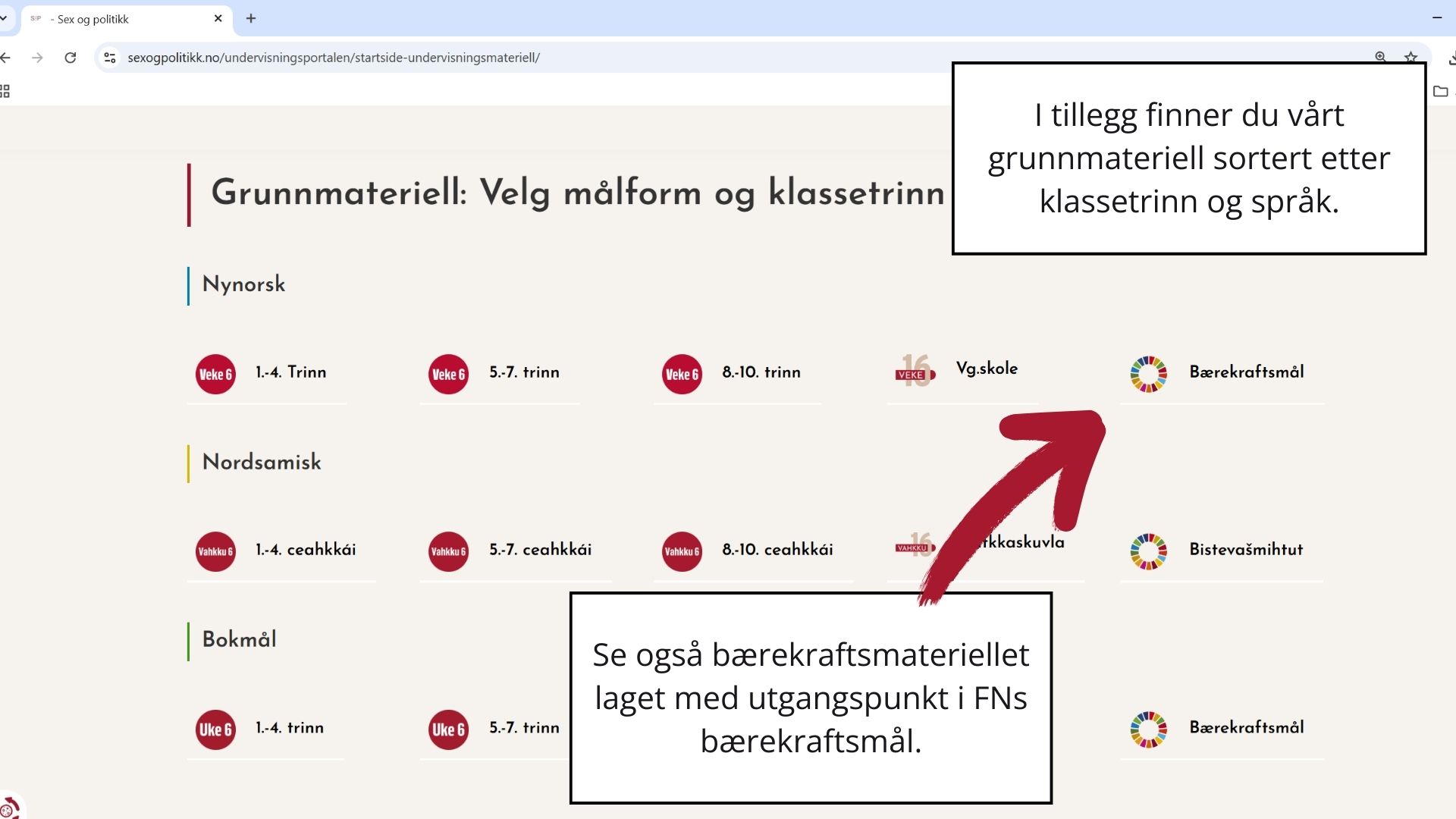Click the SDG wheel icon in the Bokmål row
The width and height of the screenshot is (1456, 819).
[x=1148, y=730]
